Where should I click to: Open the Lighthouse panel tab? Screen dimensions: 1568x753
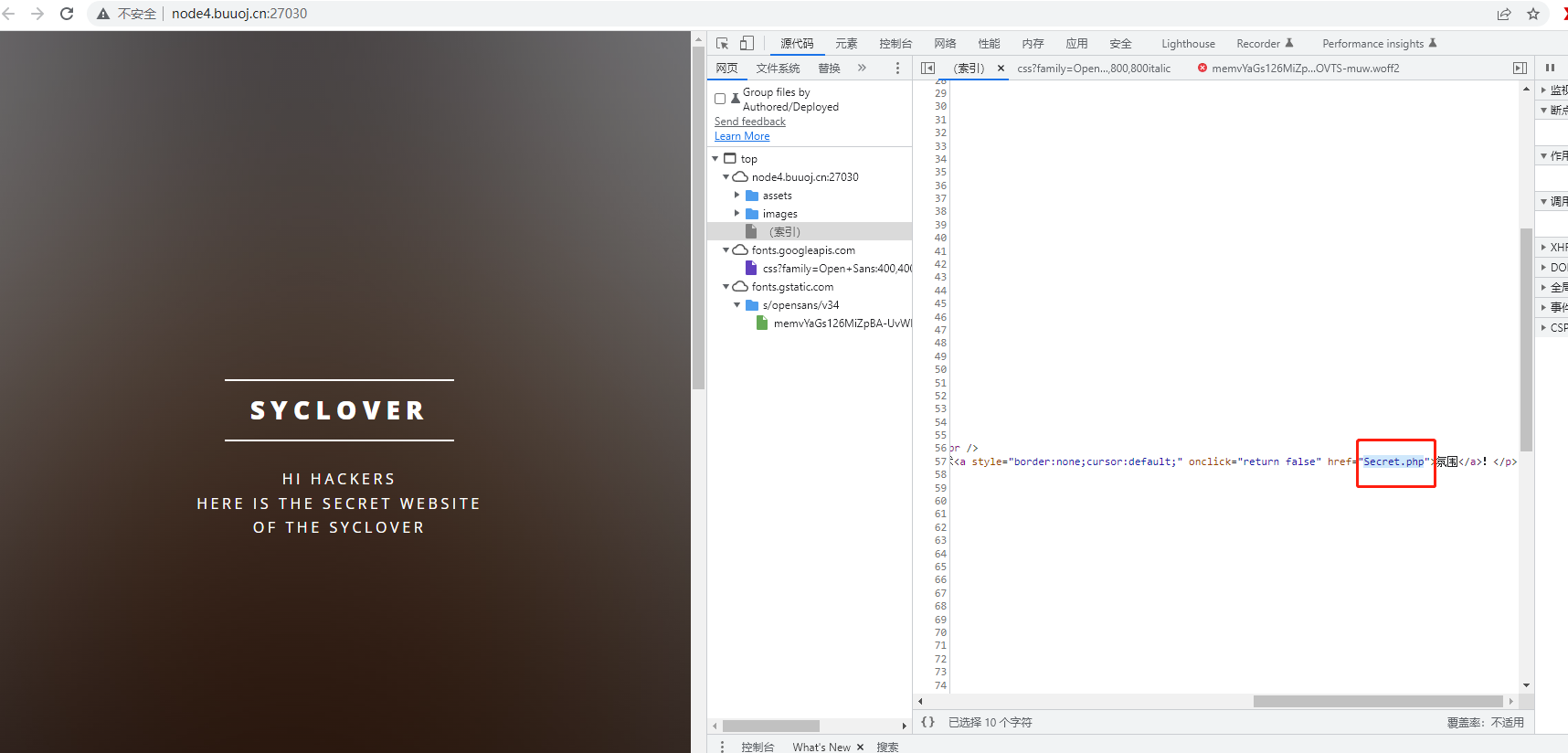click(x=1188, y=43)
